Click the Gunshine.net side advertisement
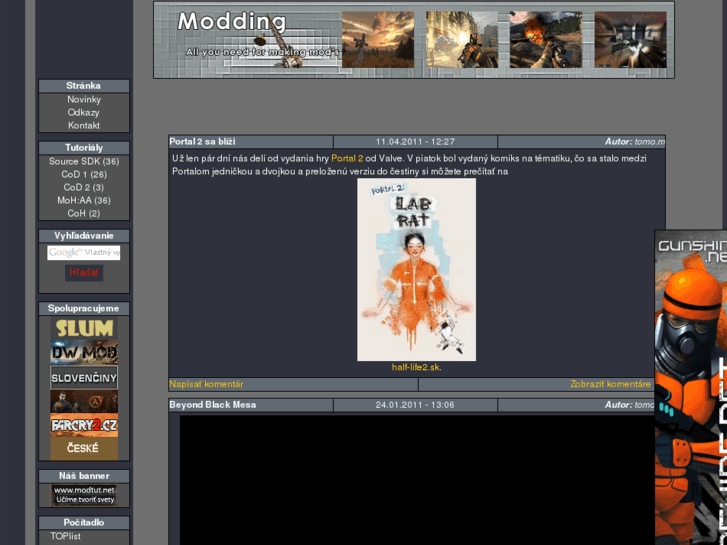The image size is (727, 545). coord(691,387)
